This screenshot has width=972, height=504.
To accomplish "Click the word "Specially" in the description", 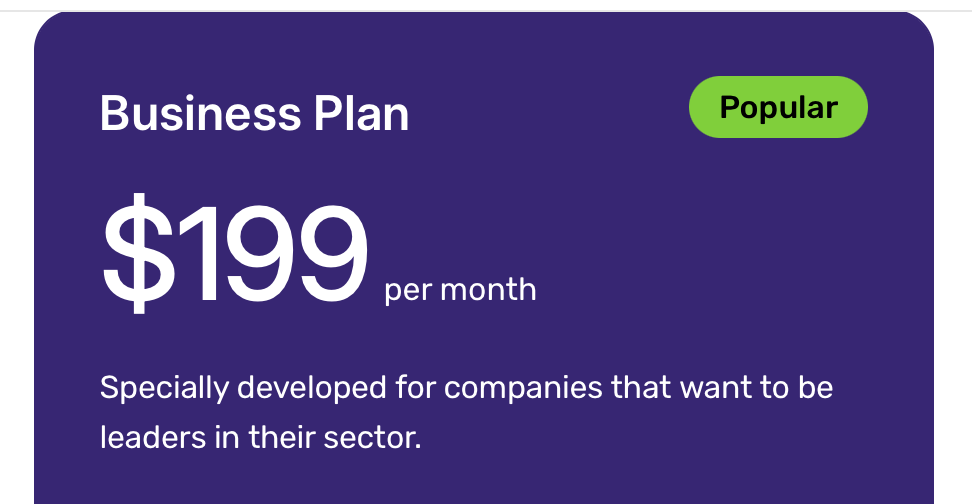I will 164,388.
